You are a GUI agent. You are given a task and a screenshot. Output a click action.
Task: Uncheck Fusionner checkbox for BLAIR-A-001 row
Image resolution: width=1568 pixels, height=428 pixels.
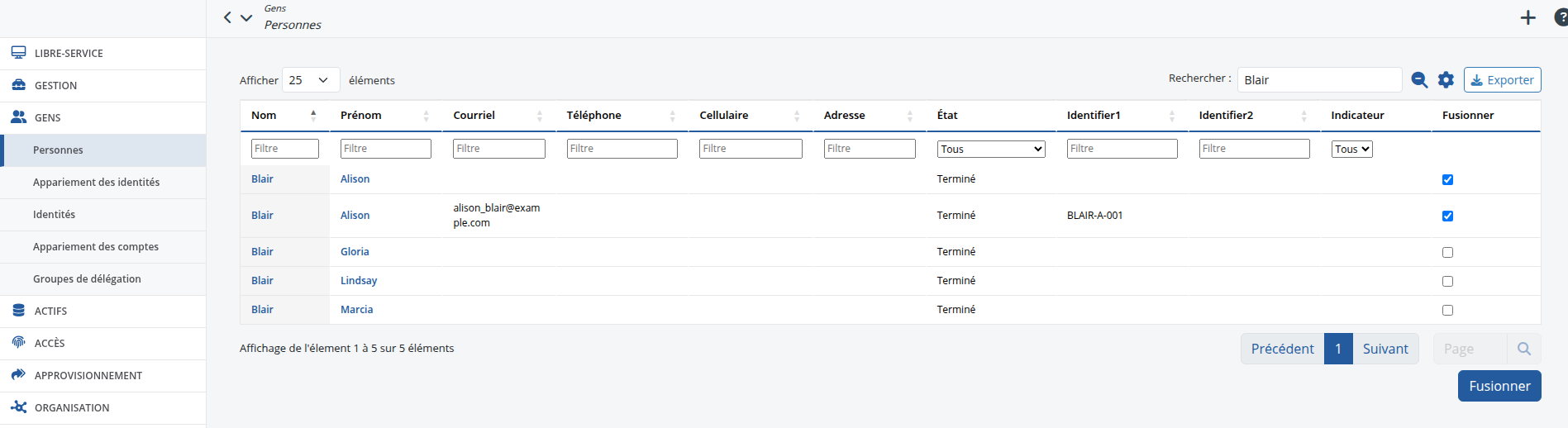tap(1447, 216)
